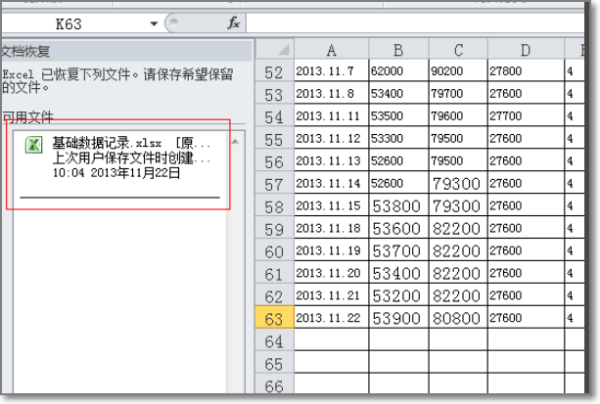Click cell with date 2013.11.14
The image size is (600, 404).
331,183
